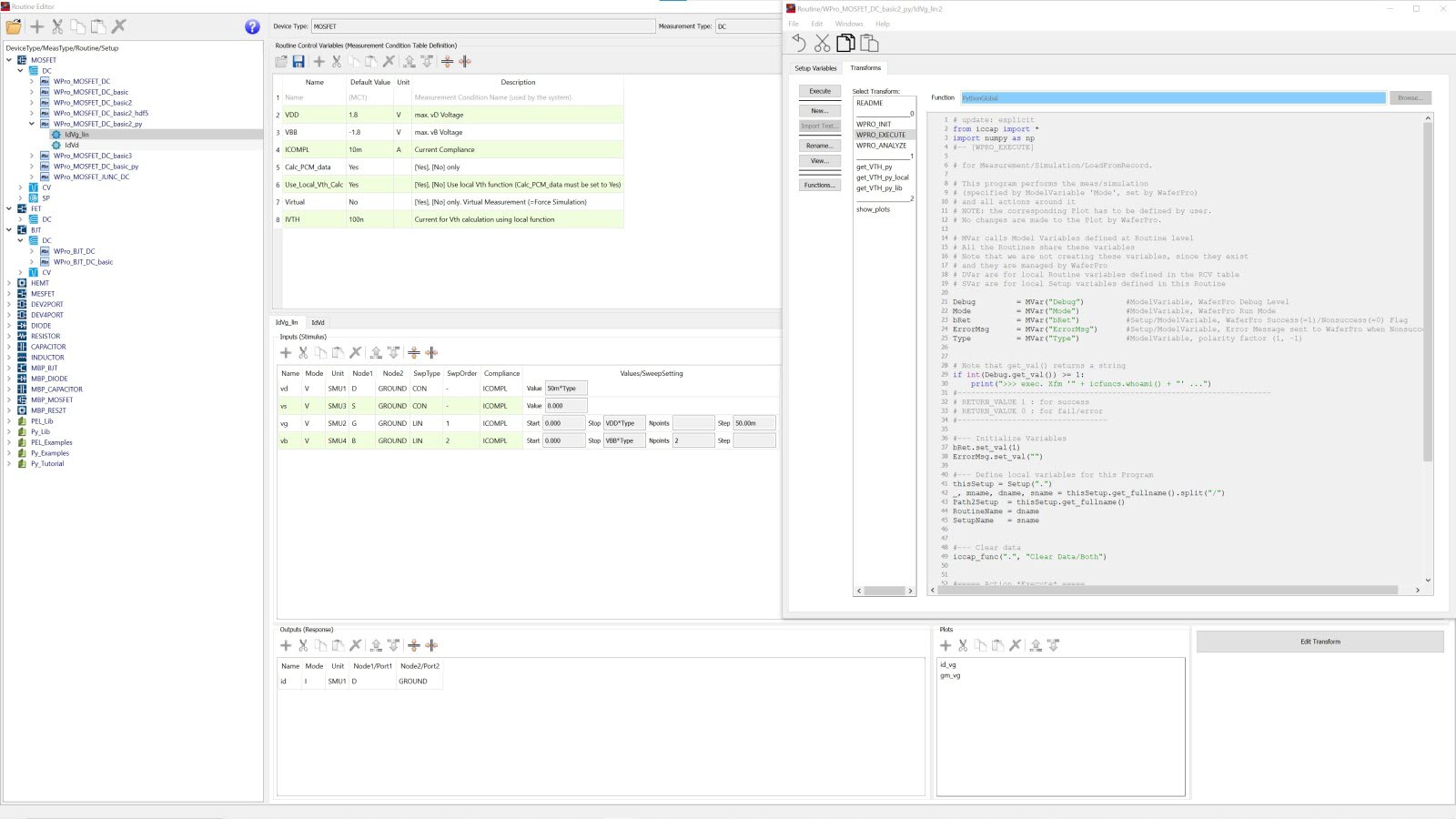Switch to the Setup Variables tab
Image resolution: width=1456 pixels, height=819 pixels.
click(x=815, y=68)
